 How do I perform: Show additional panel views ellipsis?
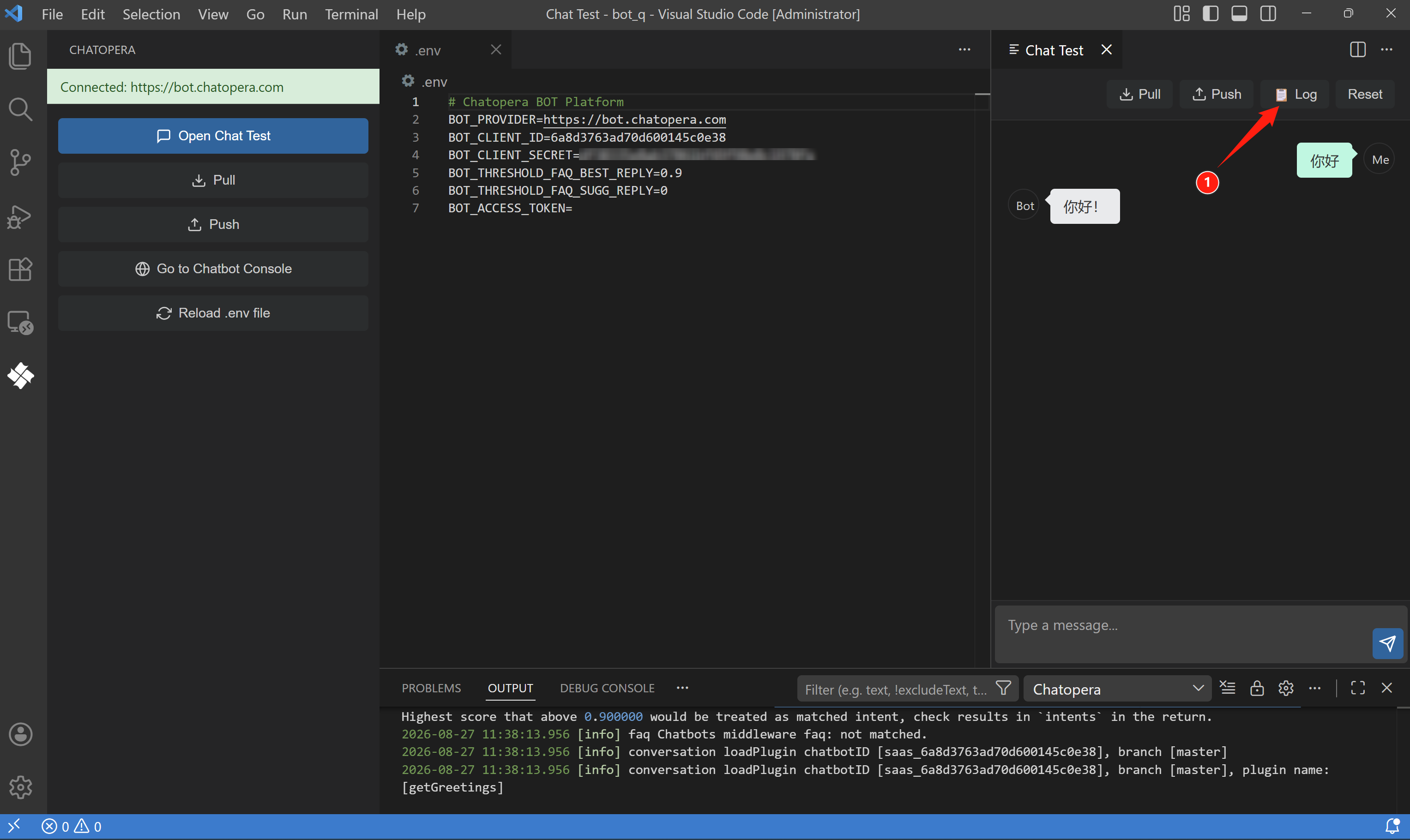683,688
